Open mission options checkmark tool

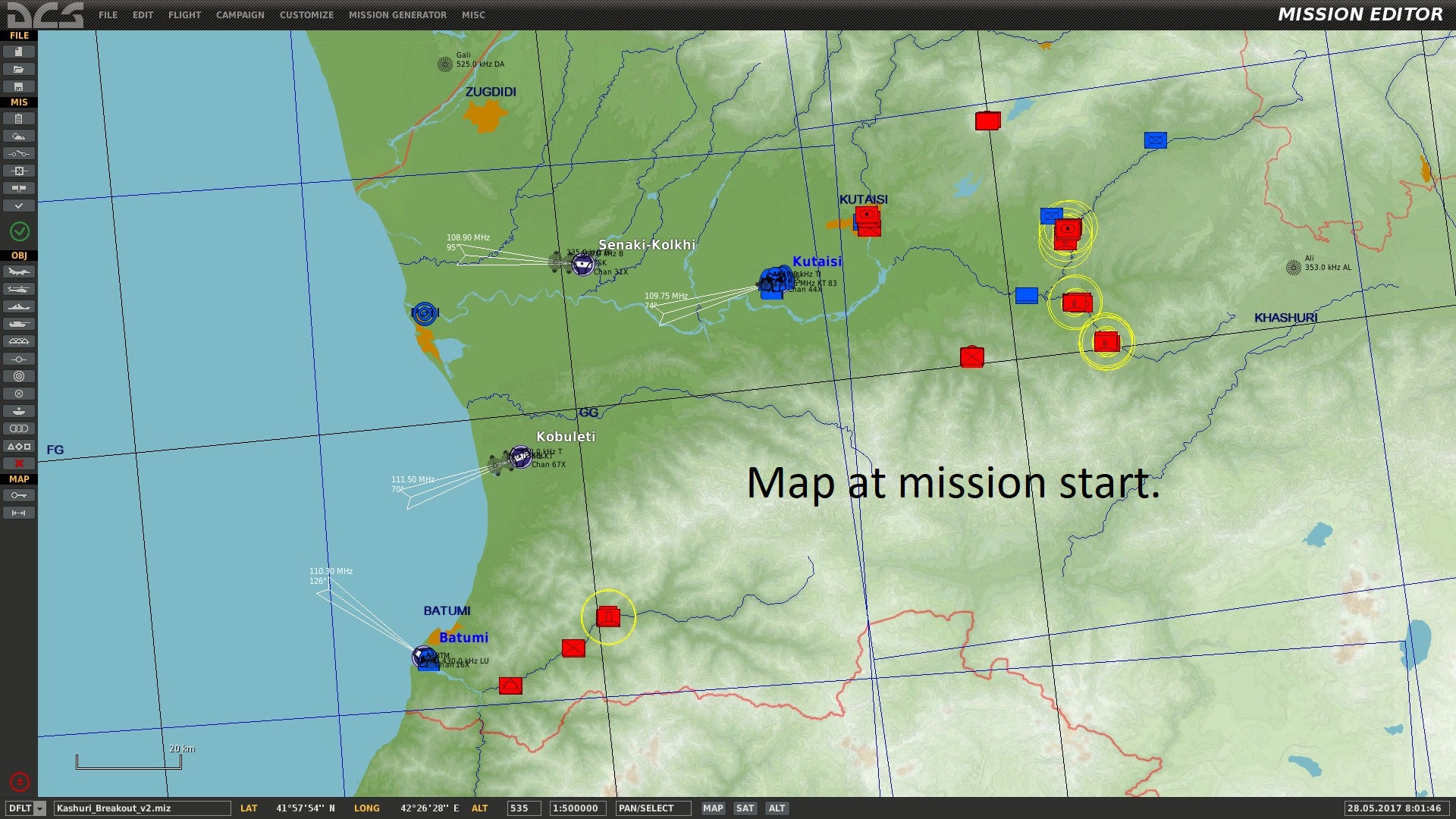(19, 206)
